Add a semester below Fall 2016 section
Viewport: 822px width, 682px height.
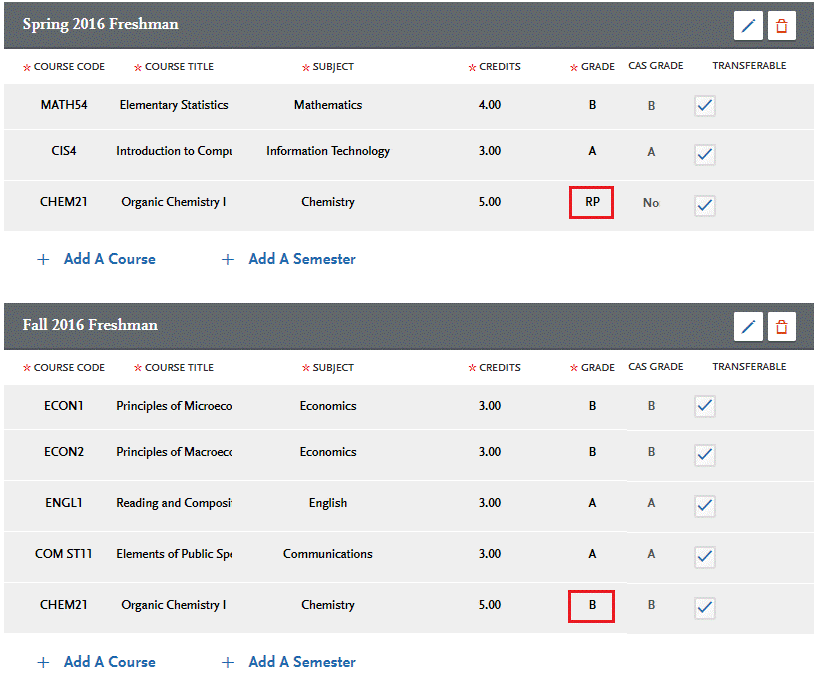point(289,662)
